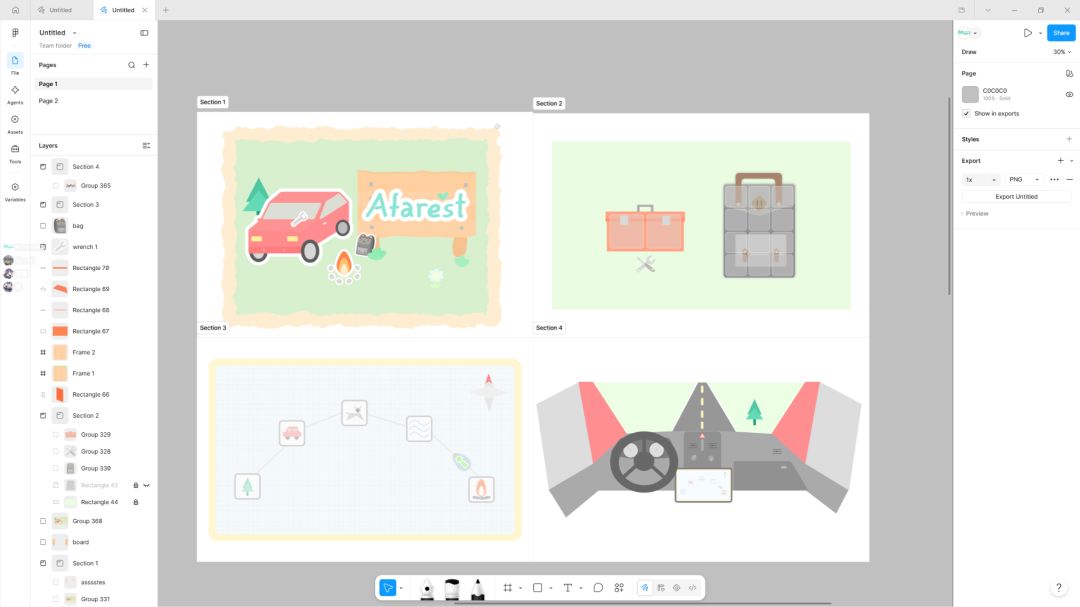Image resolution: width=1080 pixels, height=607 pixels.
Task: Click the Export Untitled button
Action: tap(1016, 197)
